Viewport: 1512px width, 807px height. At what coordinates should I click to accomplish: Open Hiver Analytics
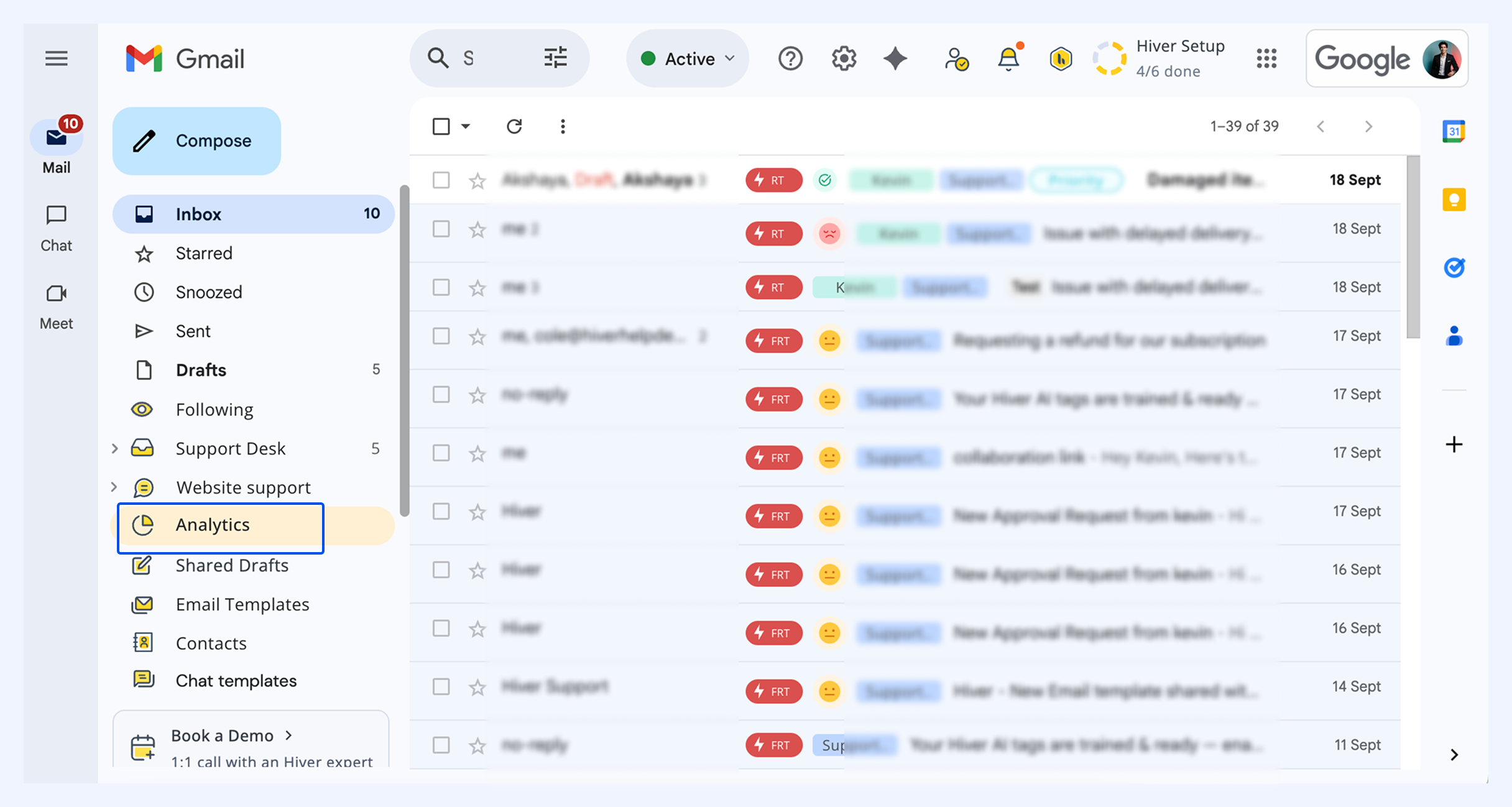point(254,525)
